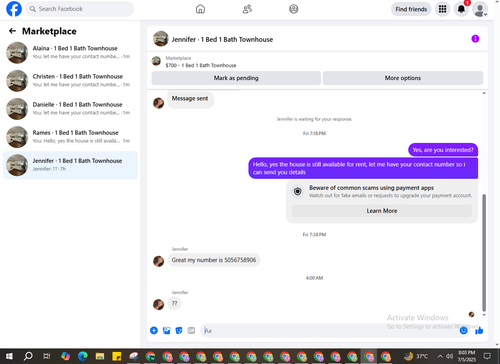Open the notifications bell

(x=461, y=9)
